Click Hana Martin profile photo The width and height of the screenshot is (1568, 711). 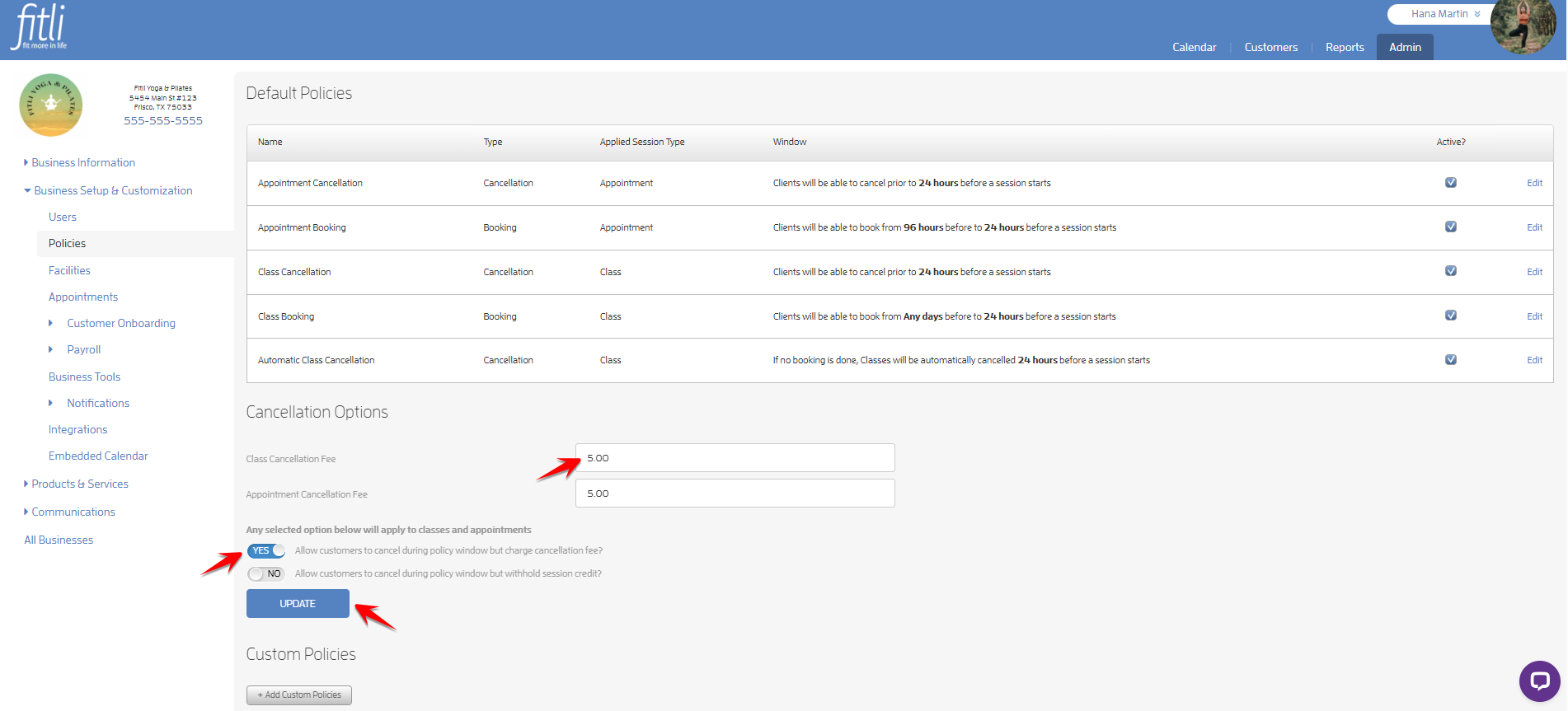click(1523, 26)
